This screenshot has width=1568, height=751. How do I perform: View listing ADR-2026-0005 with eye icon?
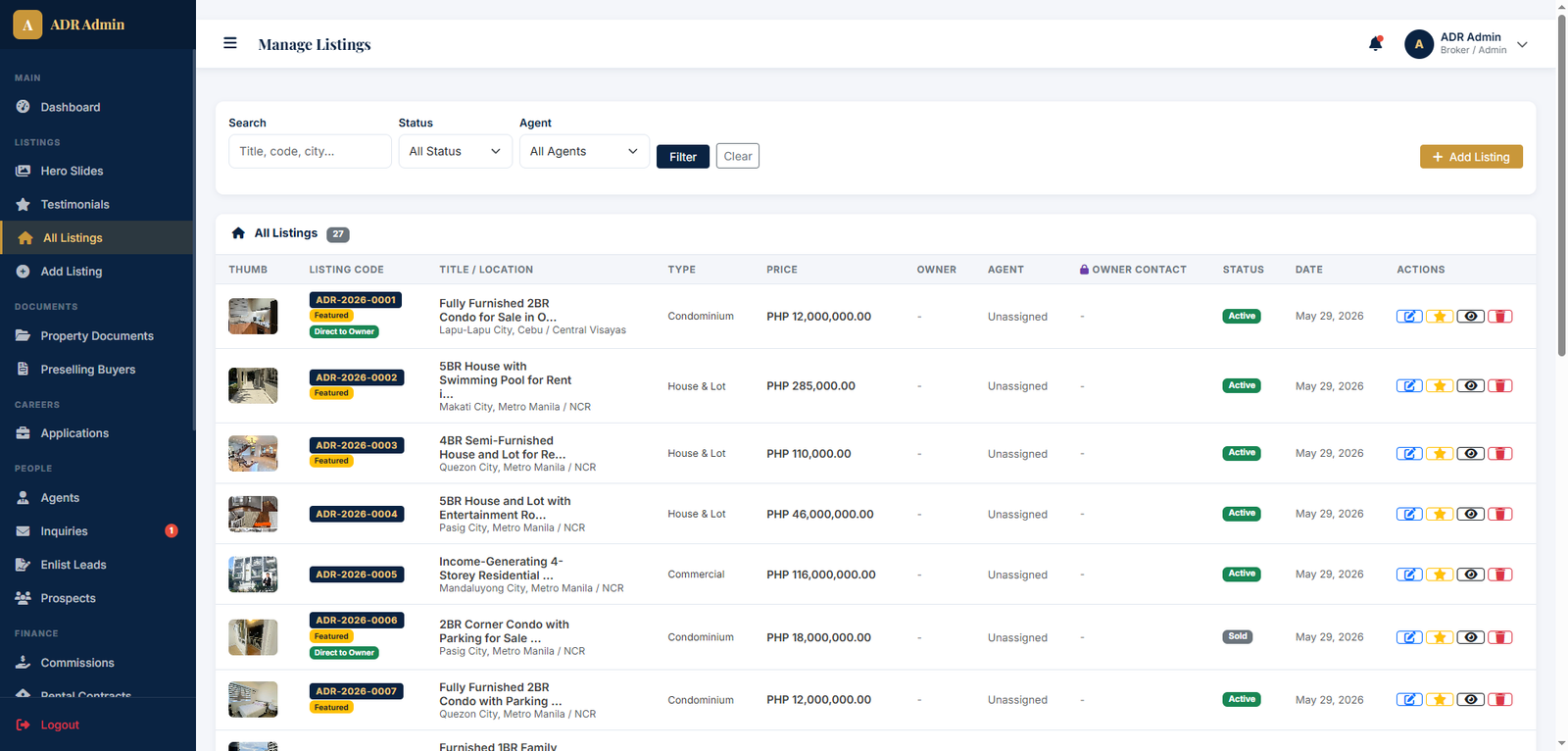[1470, 575]
